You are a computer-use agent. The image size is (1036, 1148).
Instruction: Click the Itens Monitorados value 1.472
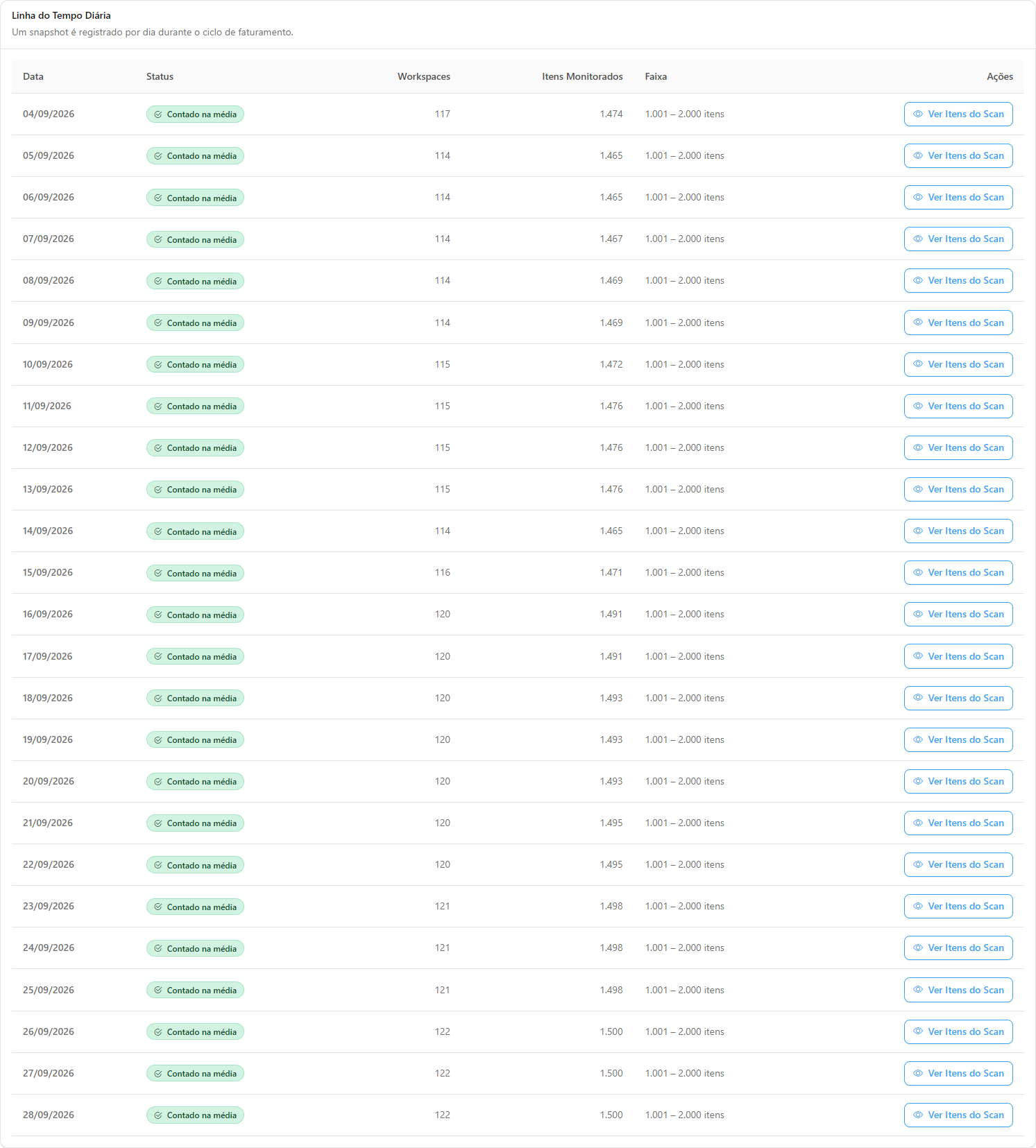[x=611, y=364]
